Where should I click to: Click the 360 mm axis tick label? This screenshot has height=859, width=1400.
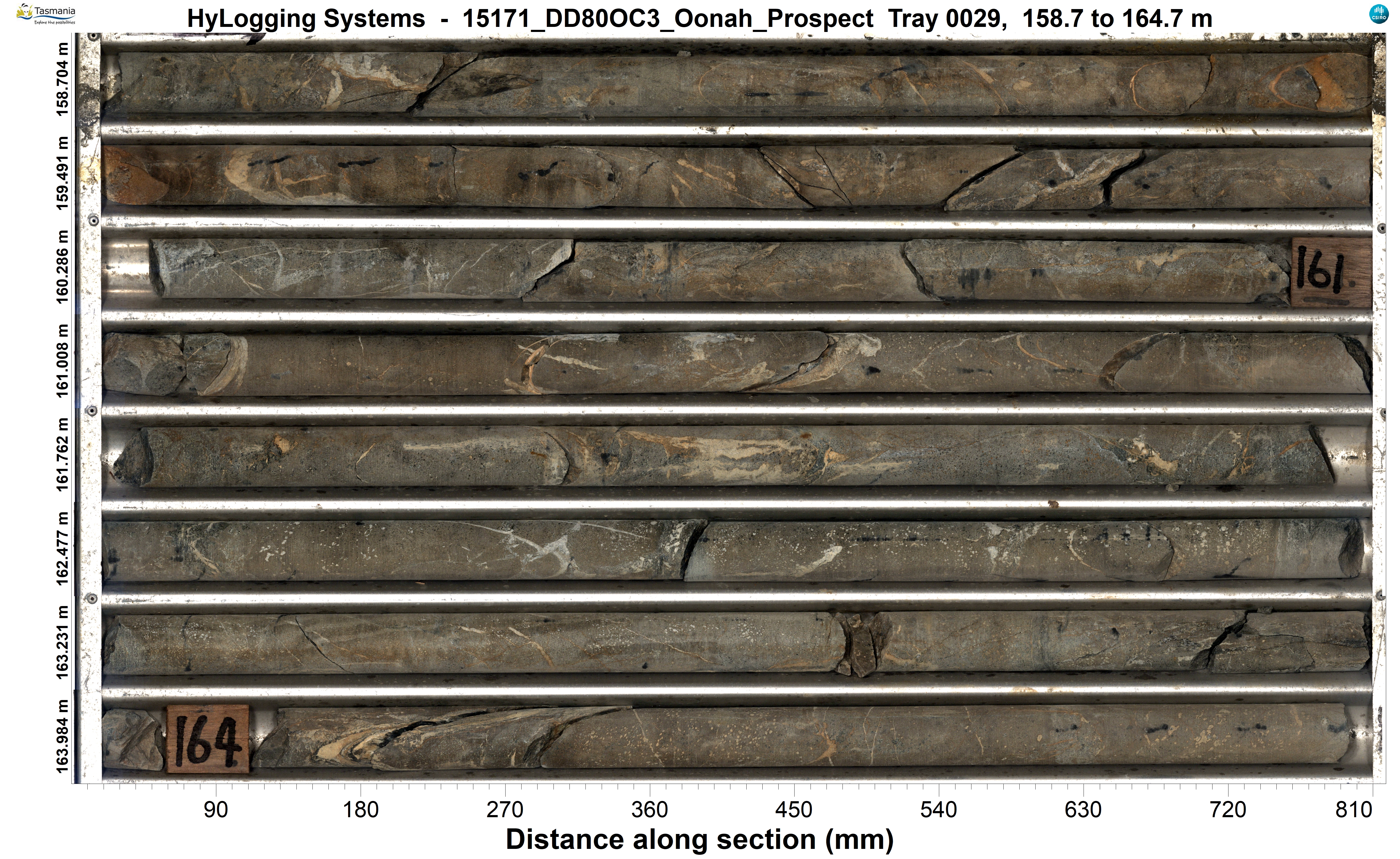(x=649, y=809)
